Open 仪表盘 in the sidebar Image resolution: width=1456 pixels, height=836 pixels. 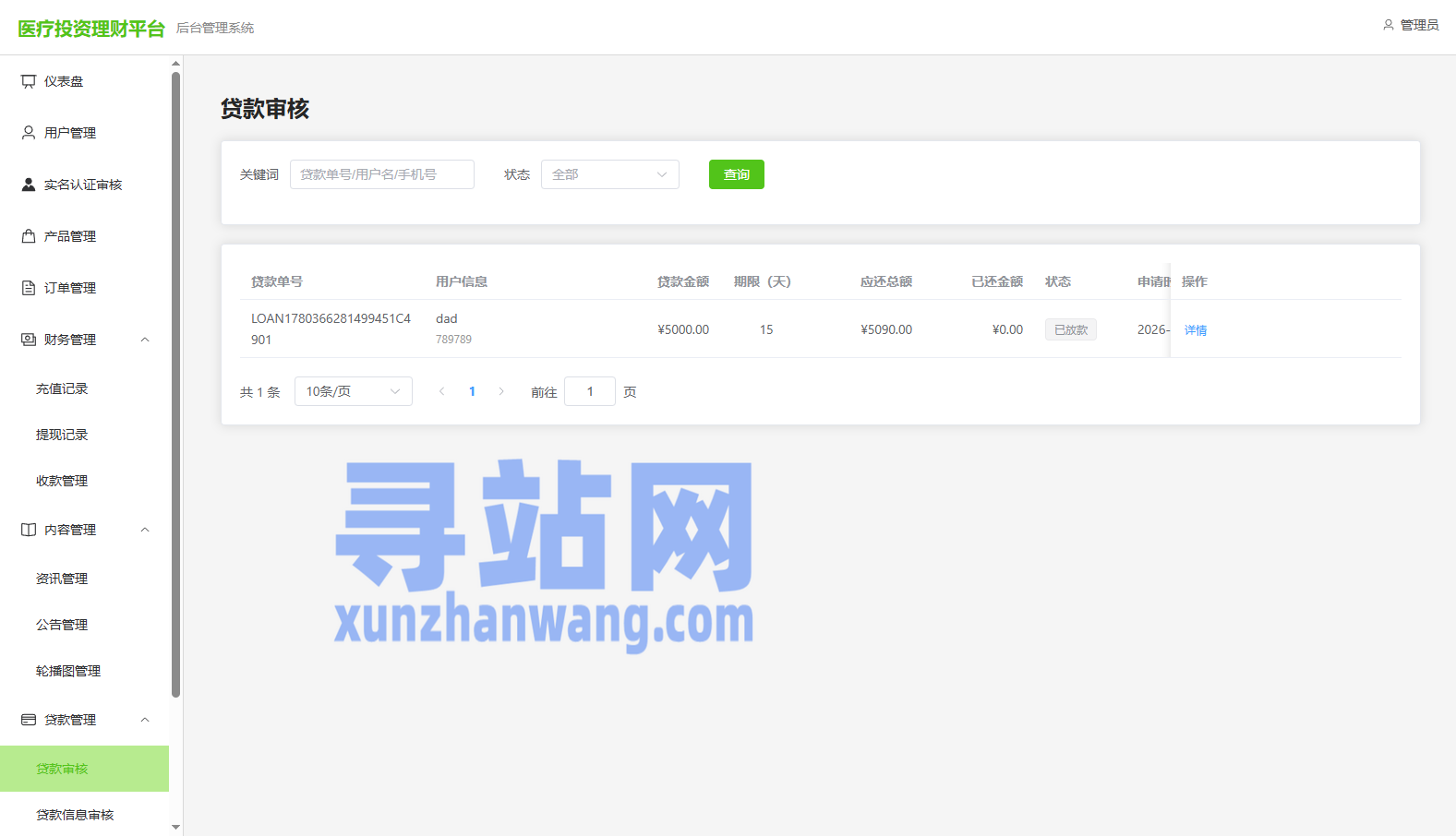[85, 81]
